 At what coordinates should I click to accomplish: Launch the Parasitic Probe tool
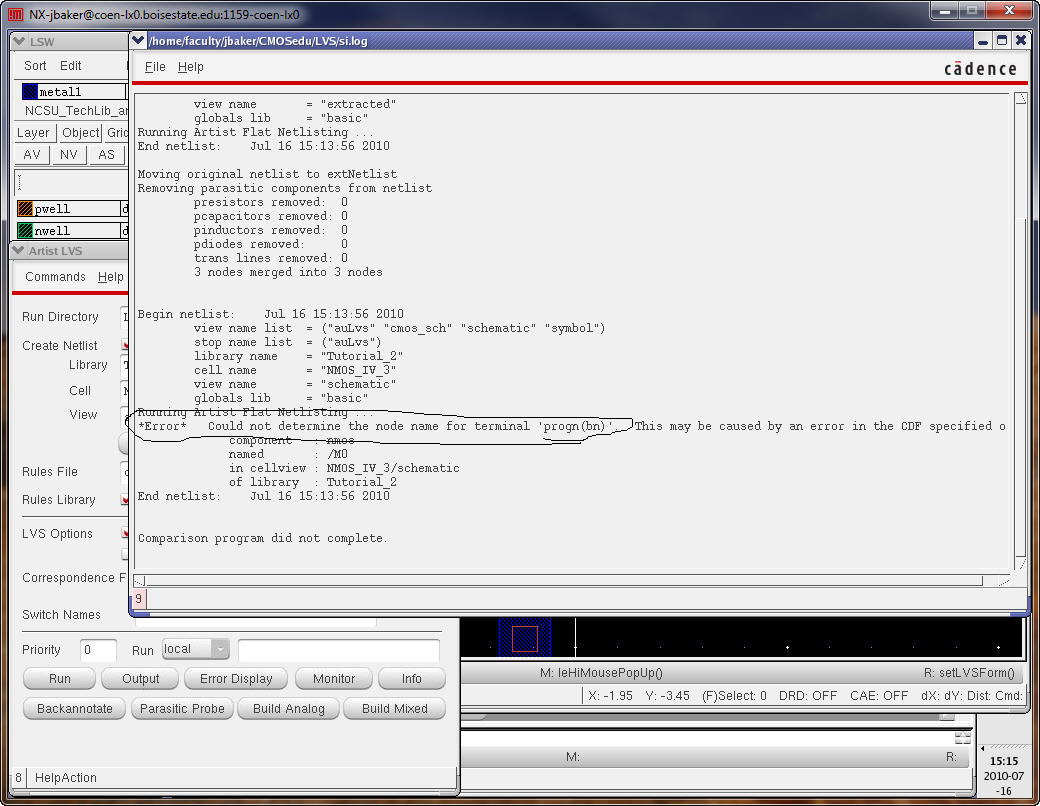point(183,708)
